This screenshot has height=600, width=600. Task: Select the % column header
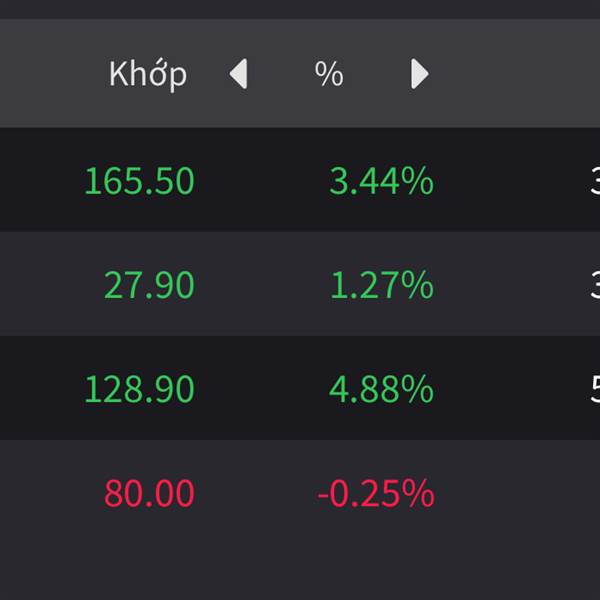click(329, 74)
